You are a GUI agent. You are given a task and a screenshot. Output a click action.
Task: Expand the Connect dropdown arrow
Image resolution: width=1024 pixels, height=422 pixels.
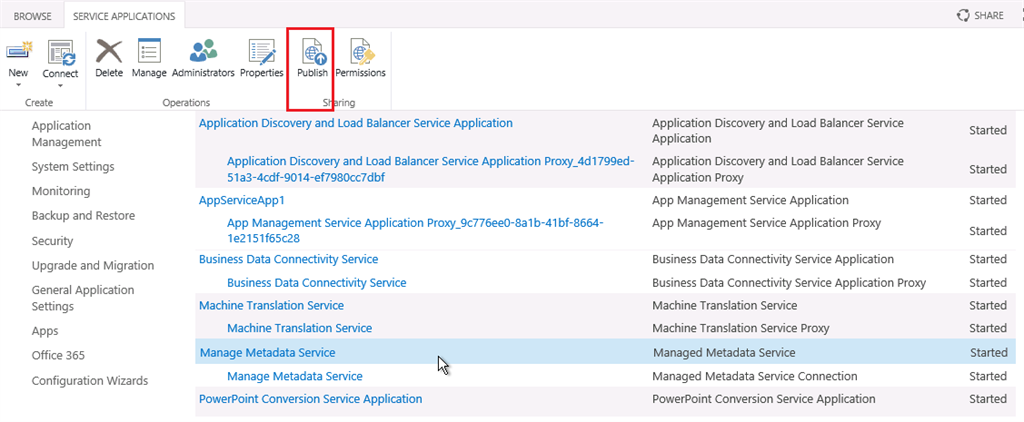click(60, 85)
